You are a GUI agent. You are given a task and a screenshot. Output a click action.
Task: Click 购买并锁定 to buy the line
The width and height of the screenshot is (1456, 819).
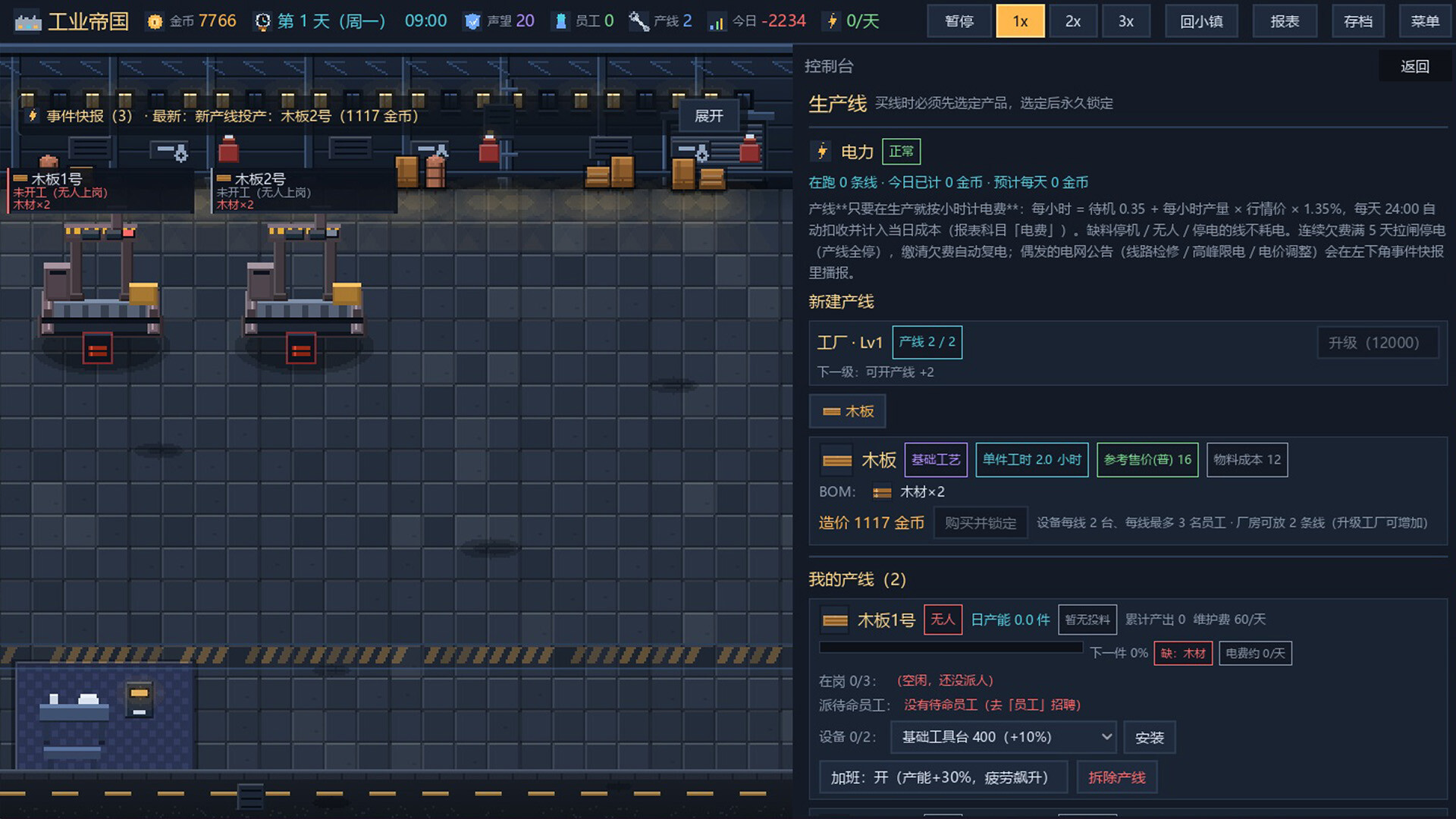[981, 522]
